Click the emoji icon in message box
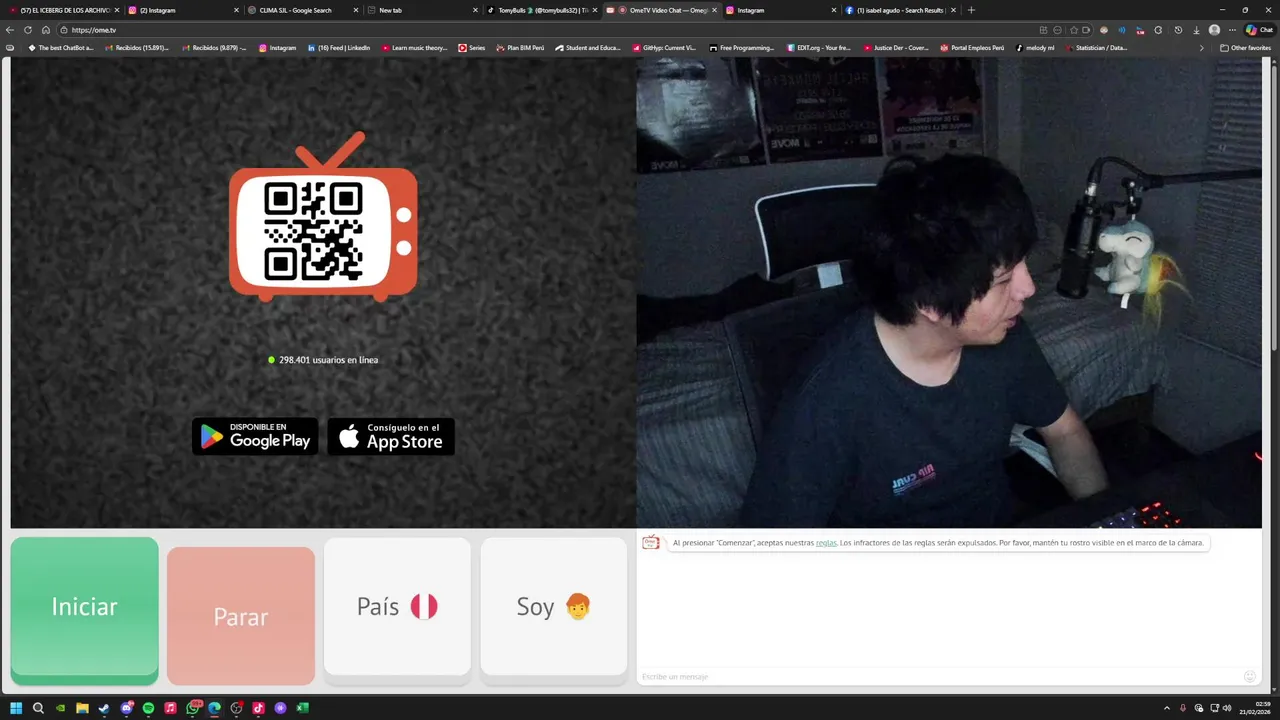1280x720 pixels. pos(1249,677)
